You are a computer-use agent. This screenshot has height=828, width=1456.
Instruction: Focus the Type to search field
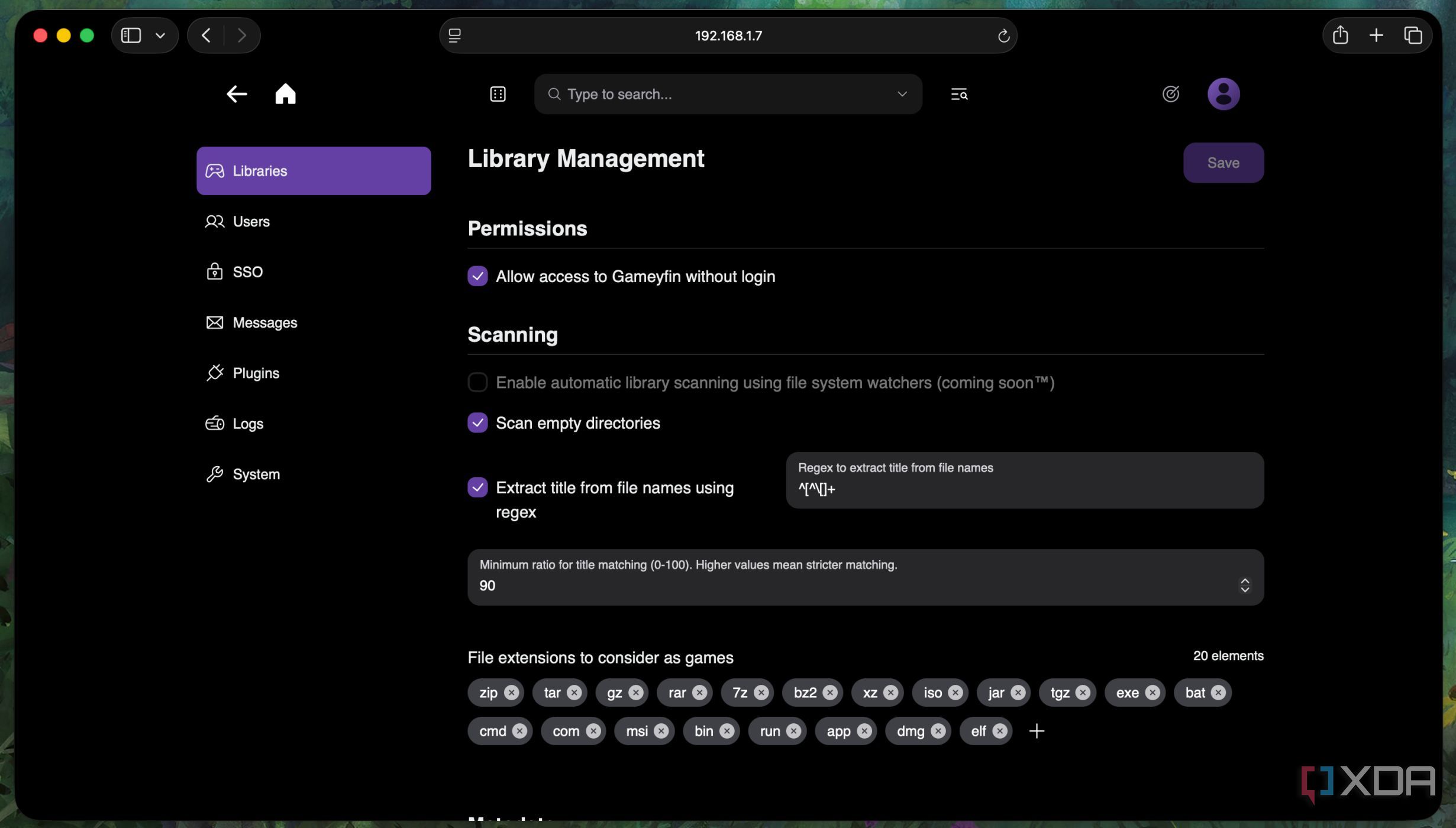pyautogui.click(x=728, y=94)
